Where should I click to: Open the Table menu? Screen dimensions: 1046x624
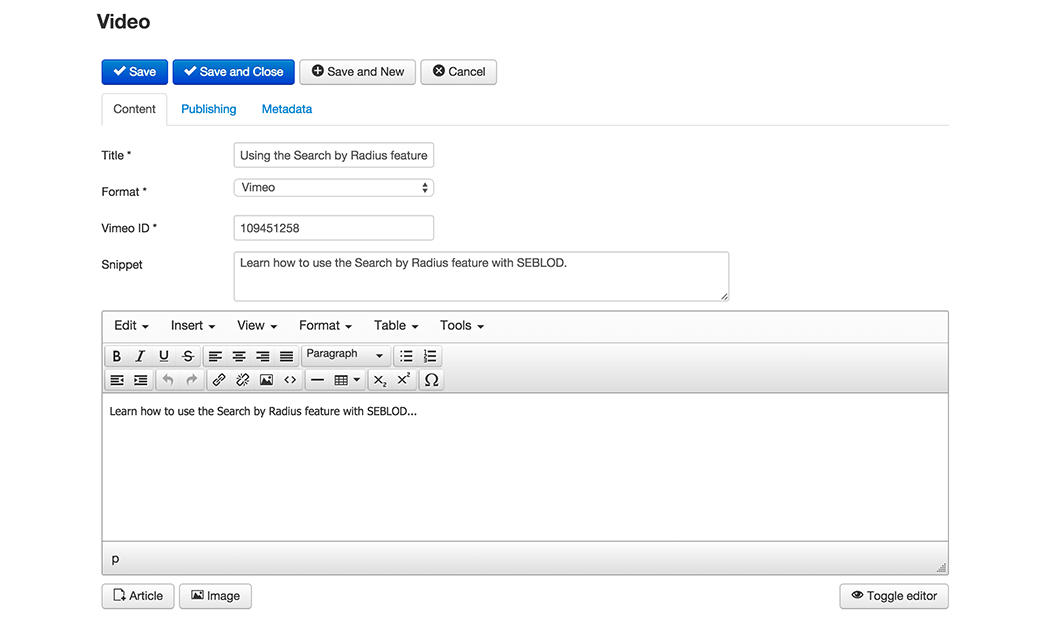(x=396, y=326)
